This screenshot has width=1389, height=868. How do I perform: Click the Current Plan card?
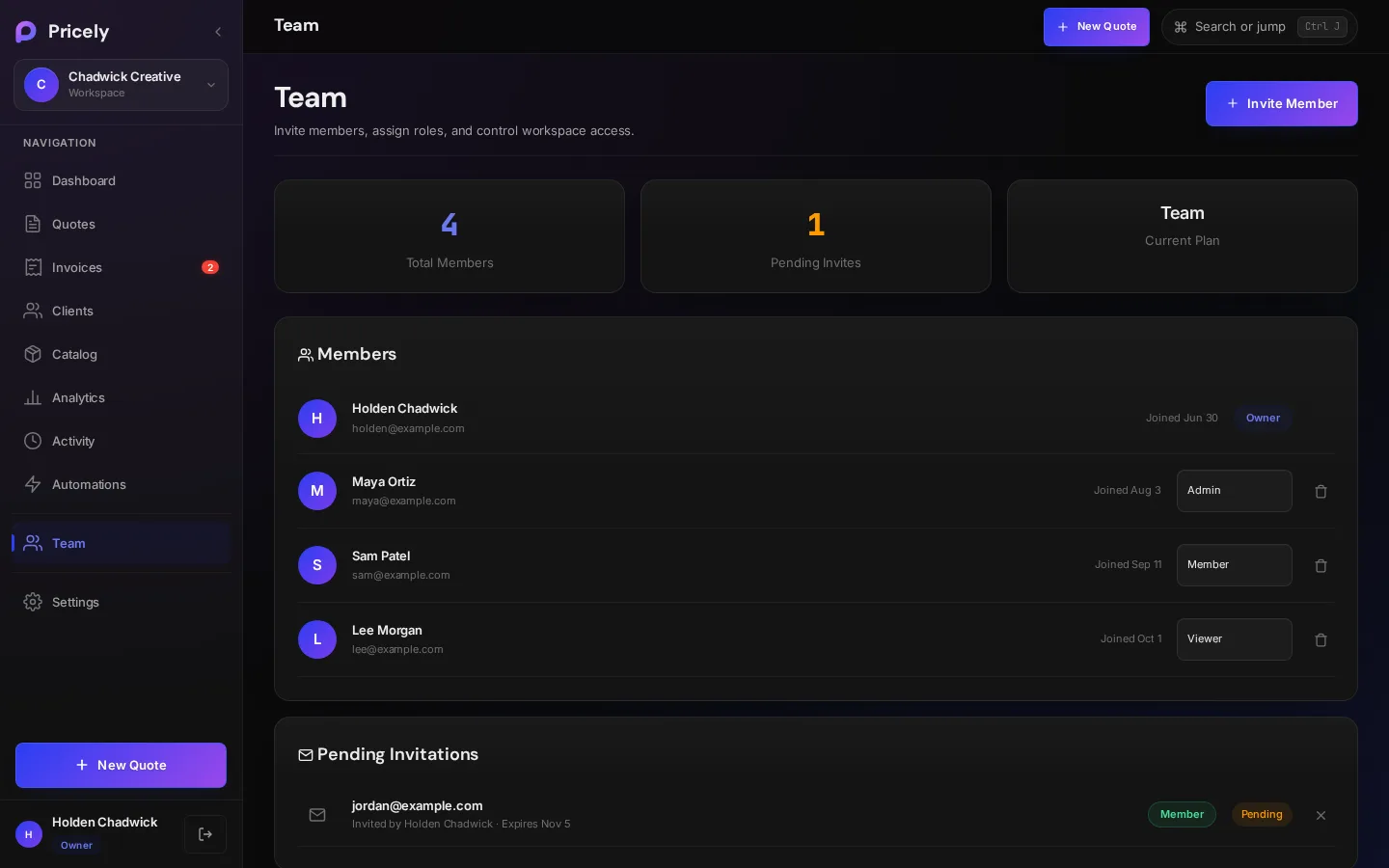click(1183, 236)
